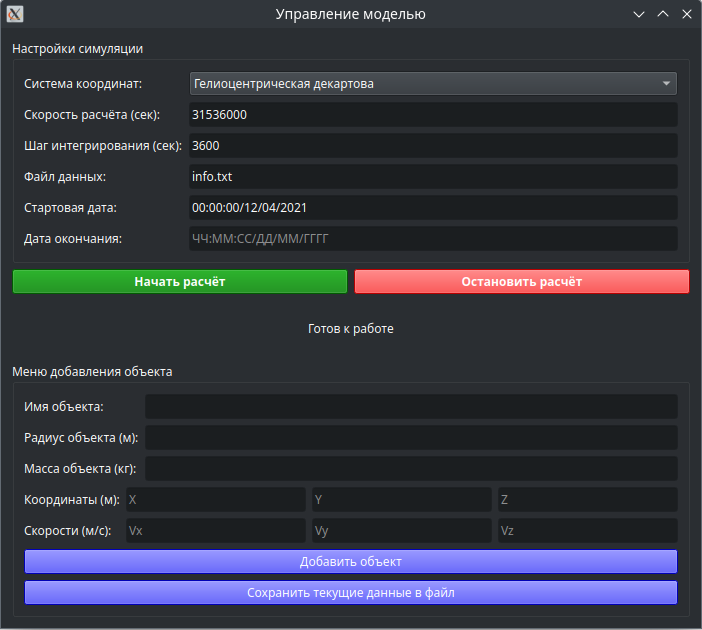Click the Файл данных label
The width and height of the screenshot is (702, 630).
[x=65, y=176]
